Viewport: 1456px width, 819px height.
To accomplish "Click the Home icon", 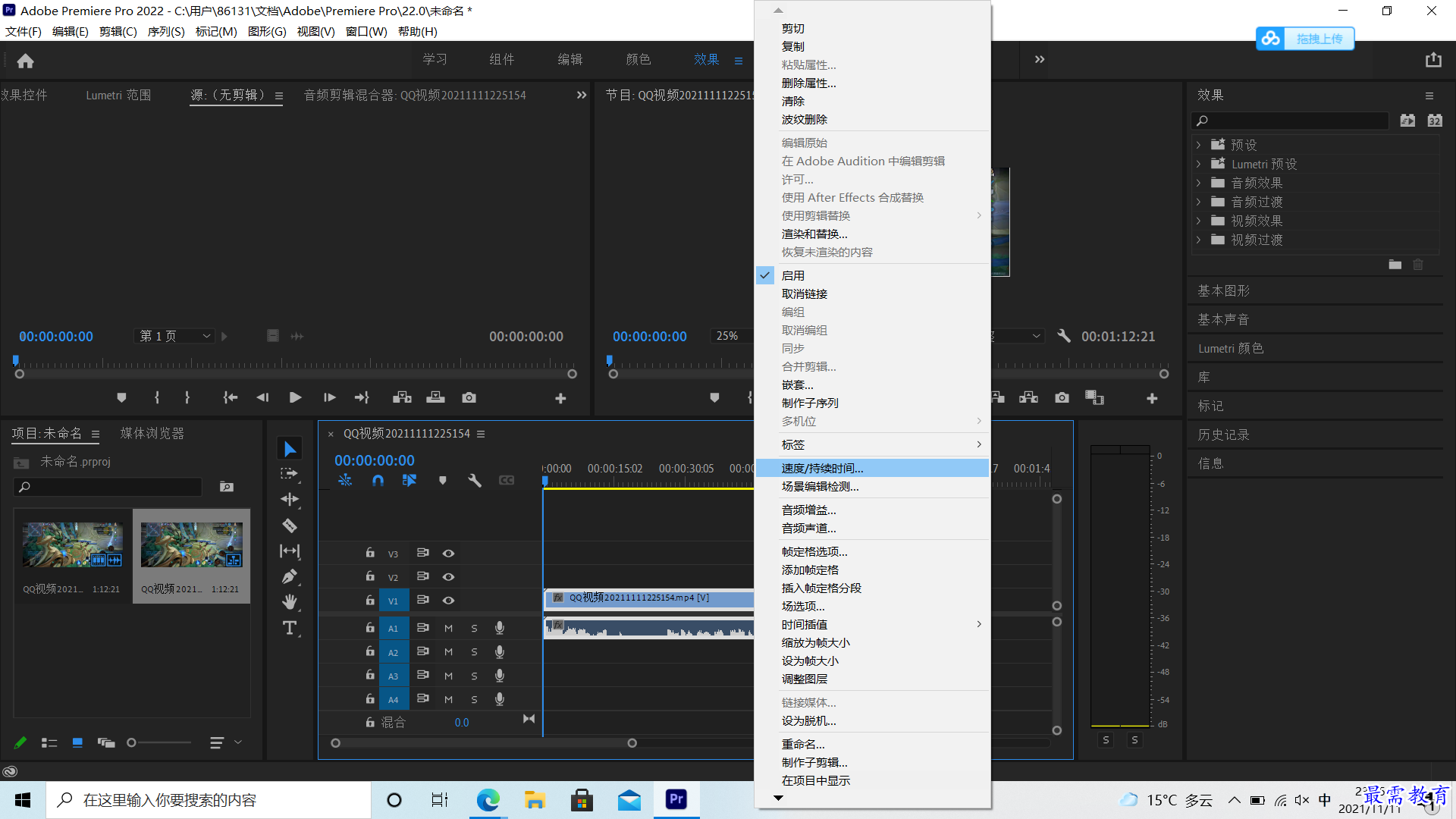I will tap(26, 61).
